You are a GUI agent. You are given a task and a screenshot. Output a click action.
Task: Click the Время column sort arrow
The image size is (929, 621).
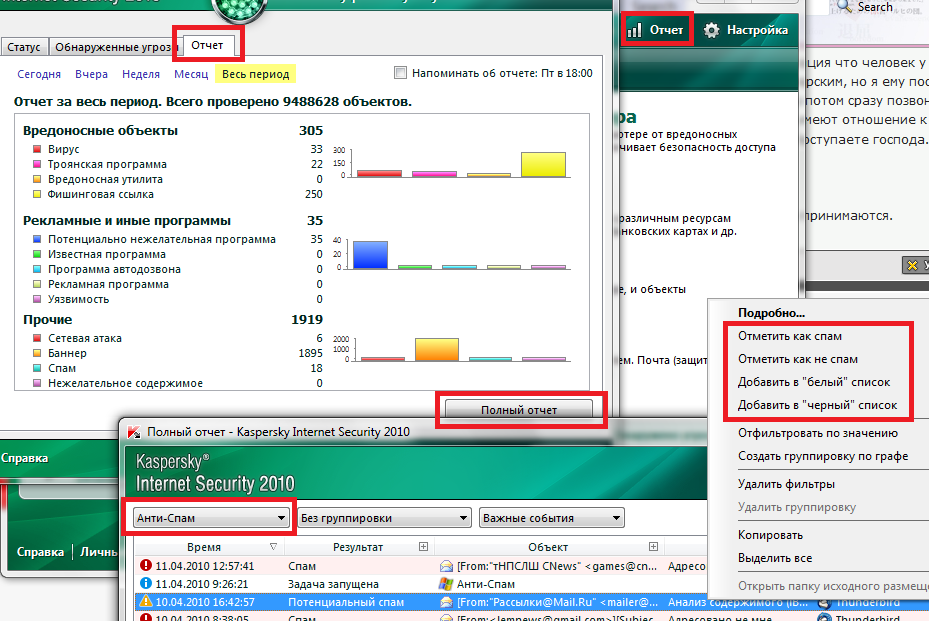coord(273,546)
